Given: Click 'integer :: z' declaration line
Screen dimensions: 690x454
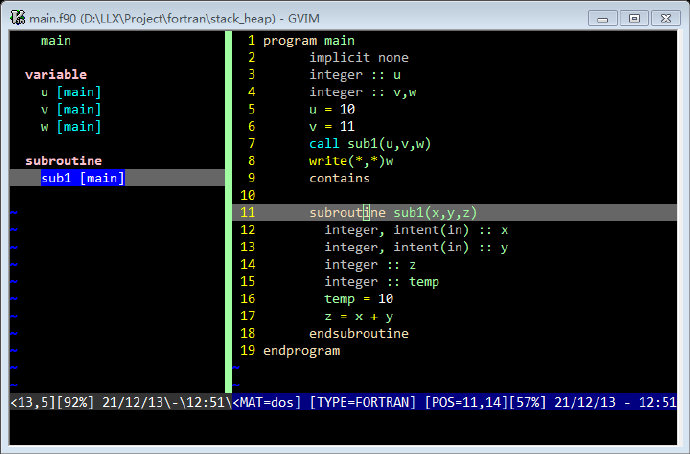Looking at the screenshot, I should 370,264.
